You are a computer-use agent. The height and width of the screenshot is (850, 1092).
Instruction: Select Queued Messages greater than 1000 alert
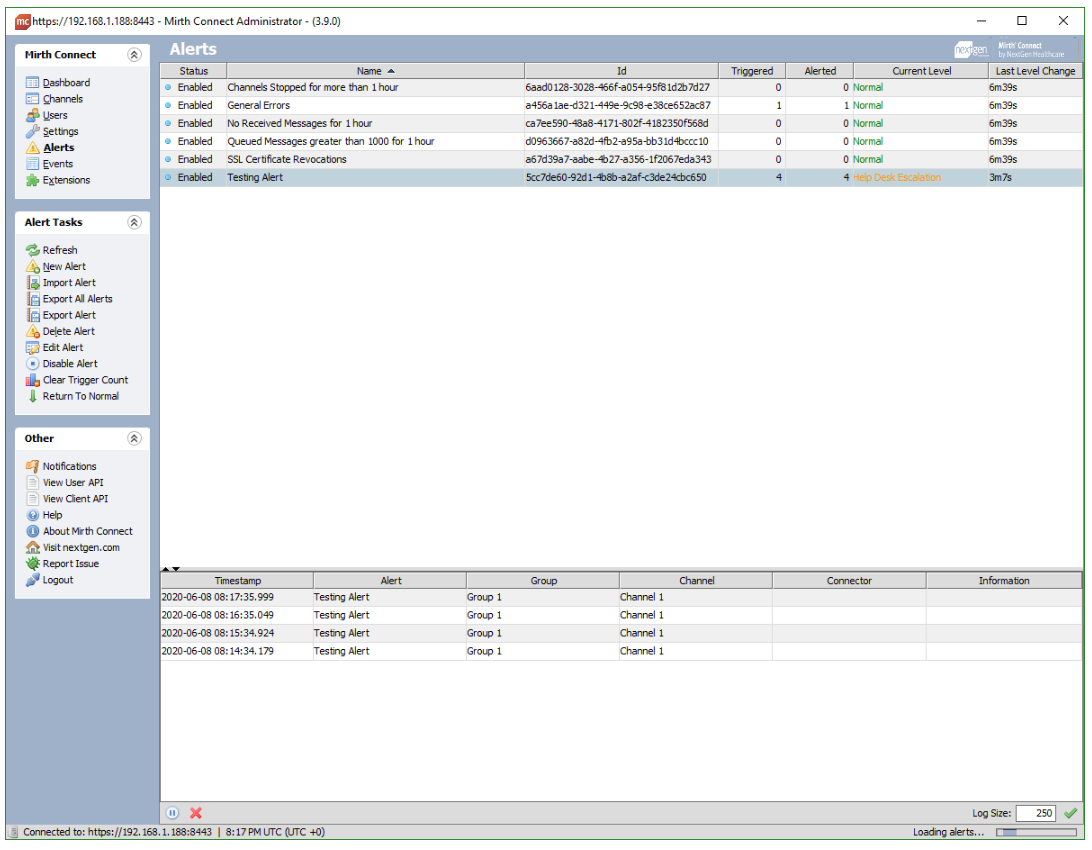point(621,141)
